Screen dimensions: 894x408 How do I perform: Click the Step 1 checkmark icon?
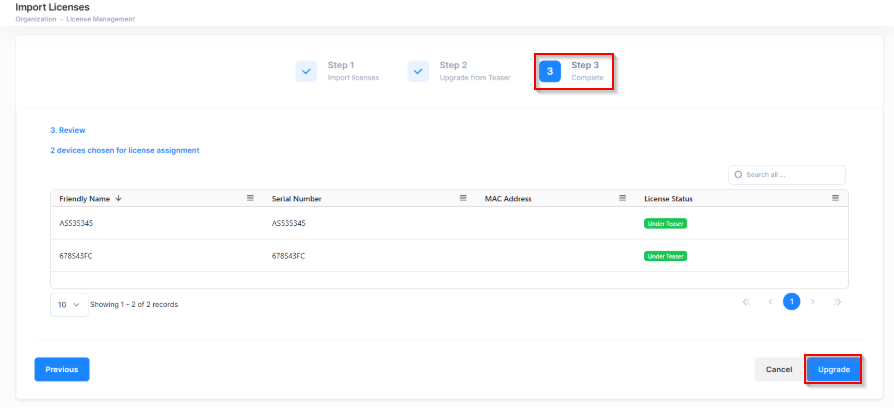point(306,71)
